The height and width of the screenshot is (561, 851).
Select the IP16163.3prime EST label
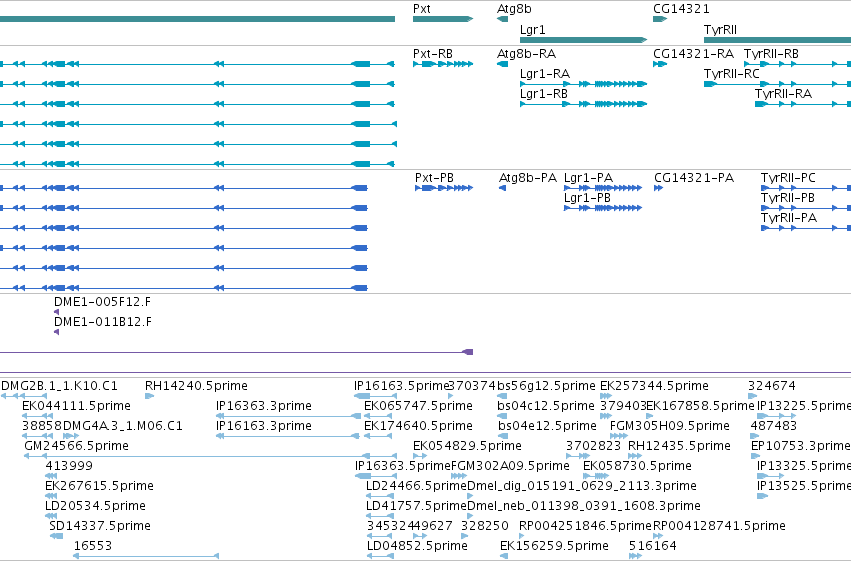264,426
